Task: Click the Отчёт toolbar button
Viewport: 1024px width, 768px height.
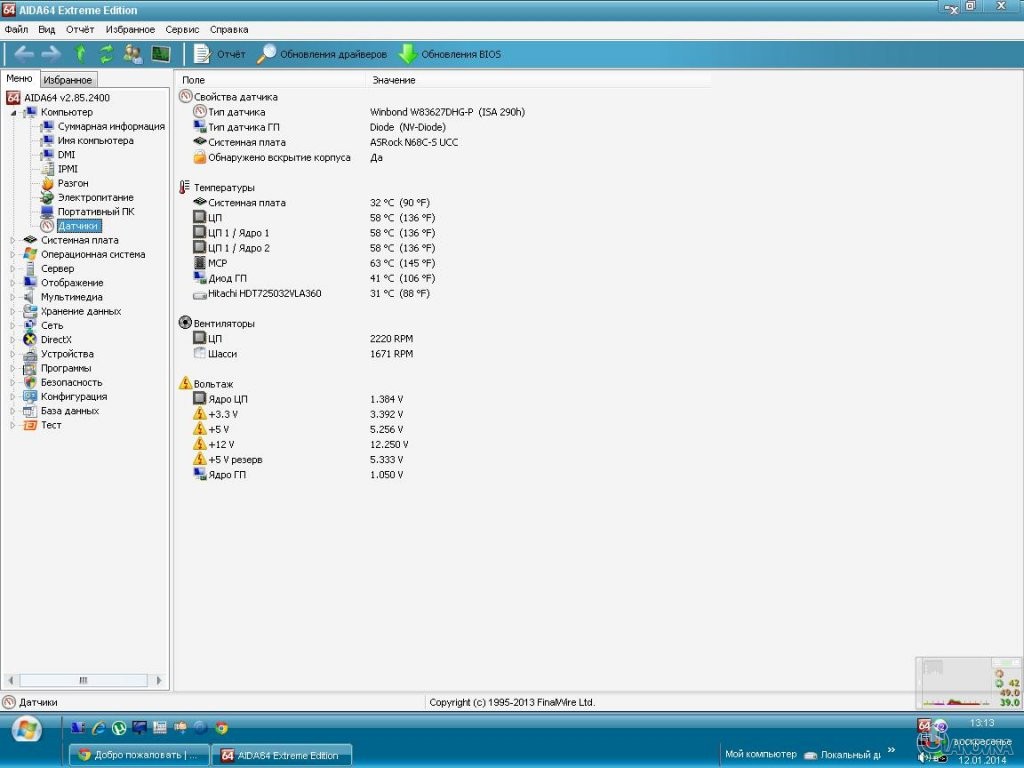Action: 220,54
